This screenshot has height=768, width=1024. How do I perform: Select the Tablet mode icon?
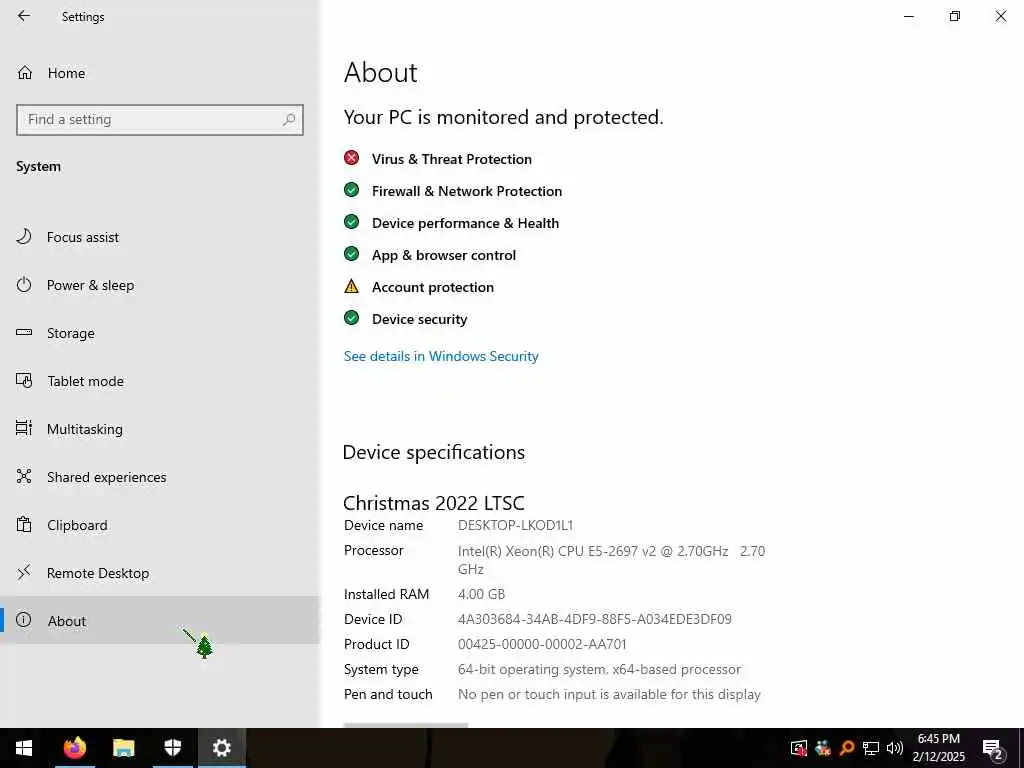point(24,380)
